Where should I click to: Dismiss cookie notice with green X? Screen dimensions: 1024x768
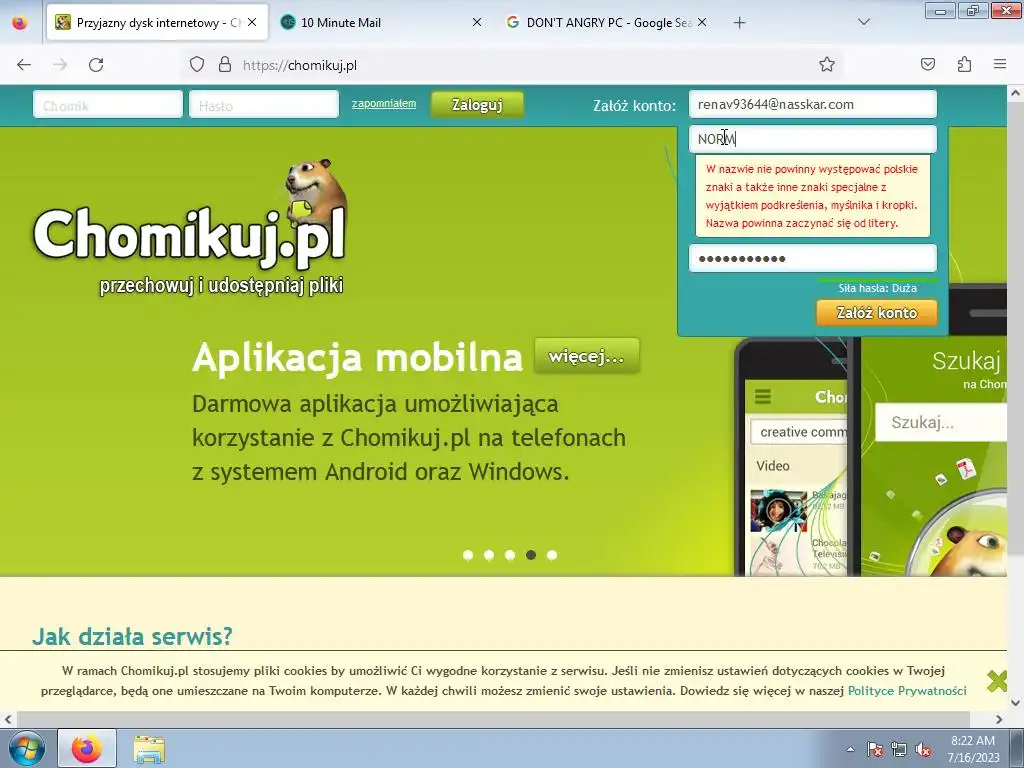[997, 681]
